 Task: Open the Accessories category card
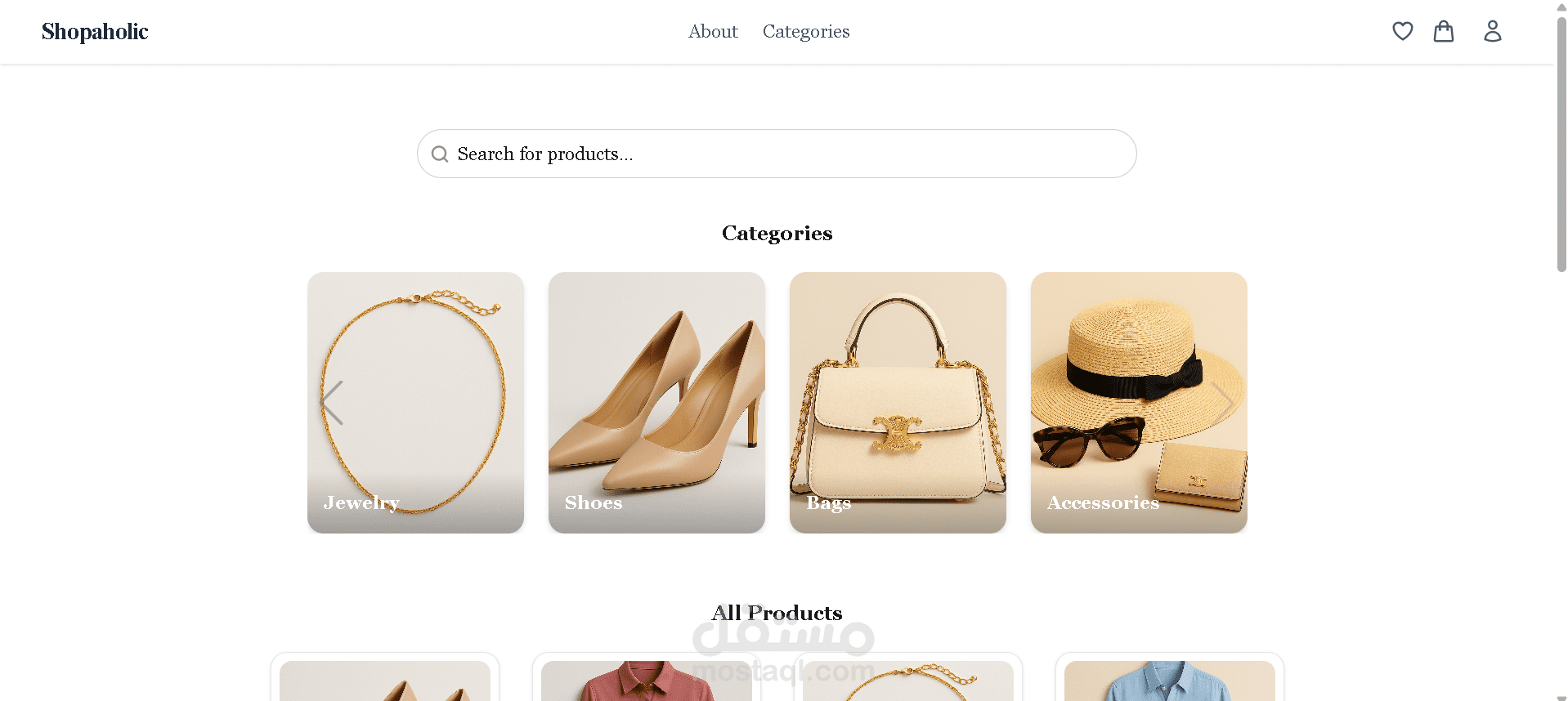click(1139, 403)
